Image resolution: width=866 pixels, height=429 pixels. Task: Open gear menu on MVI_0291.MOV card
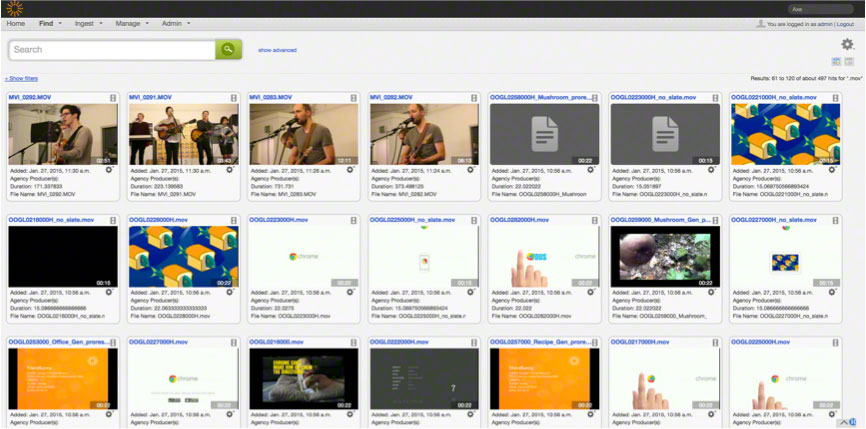(230, 170)
